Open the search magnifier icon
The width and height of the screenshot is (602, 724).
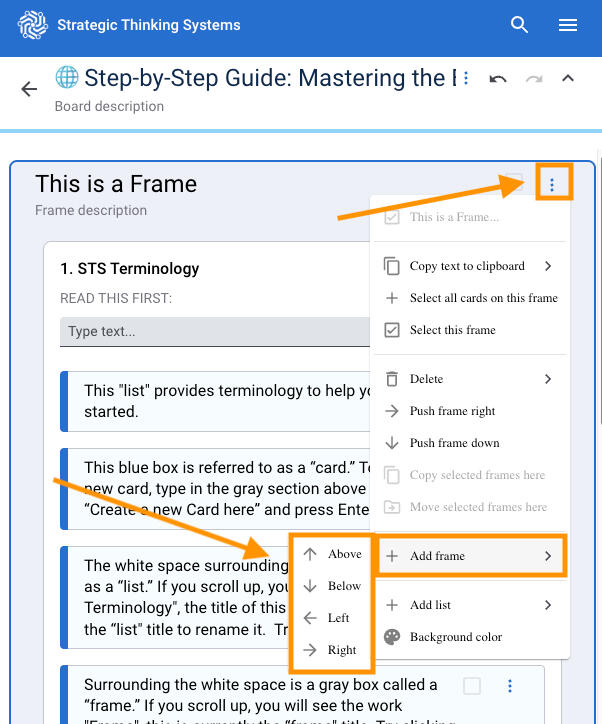tap(519, 25)
